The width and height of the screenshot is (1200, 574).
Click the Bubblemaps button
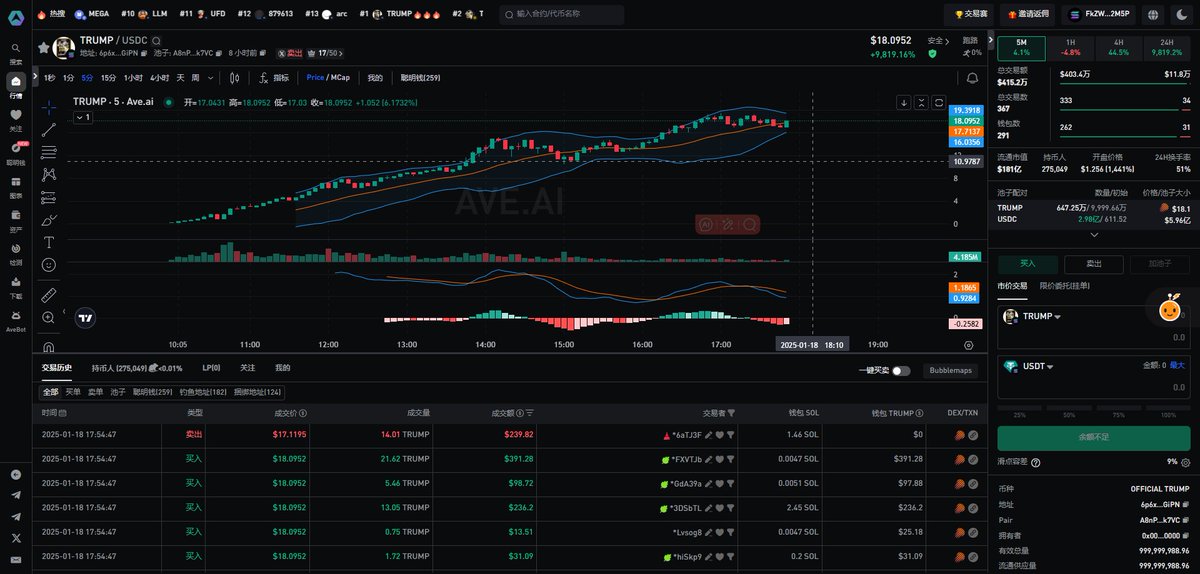click(x=950, y=370)
